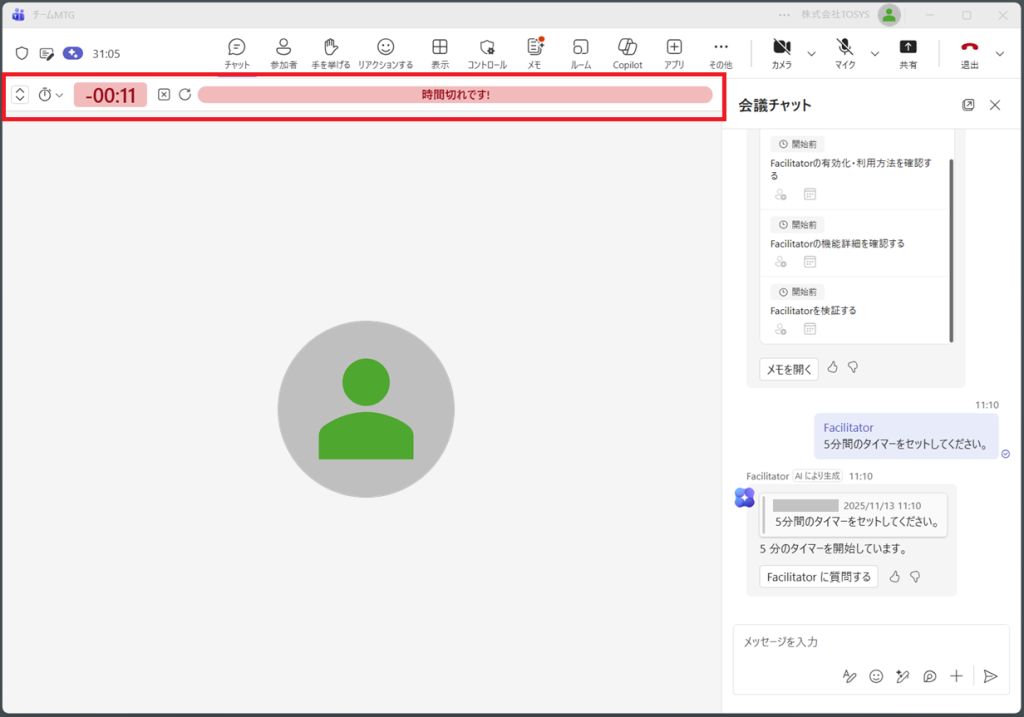Open ルーム (Rooms) from the toolbar
Viewport: 1024px width, 717px height.
click(581, 52)
